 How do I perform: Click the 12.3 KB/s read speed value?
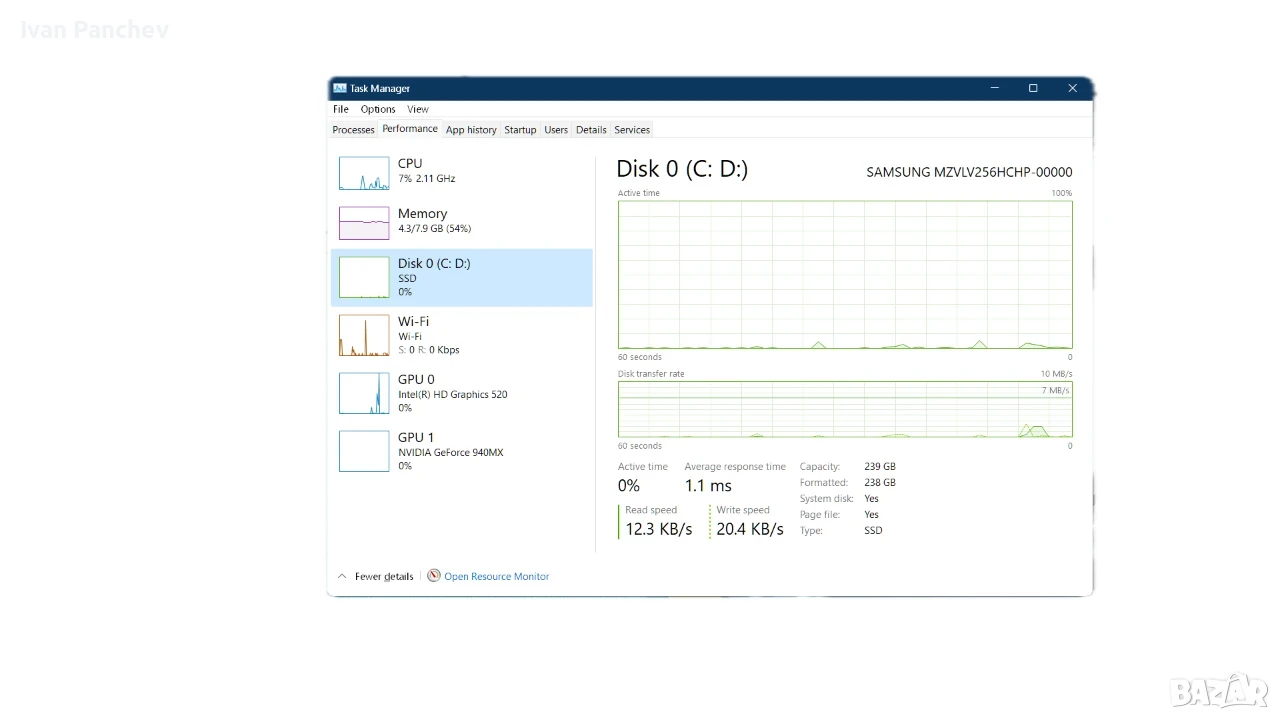pyautogui.click(x=659, y=529)
